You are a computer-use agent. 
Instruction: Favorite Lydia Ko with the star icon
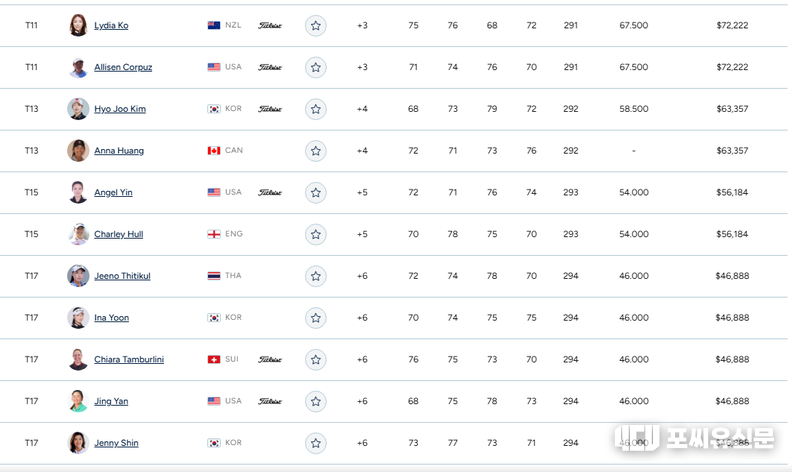pyautogui.click(x=316, y=25)
